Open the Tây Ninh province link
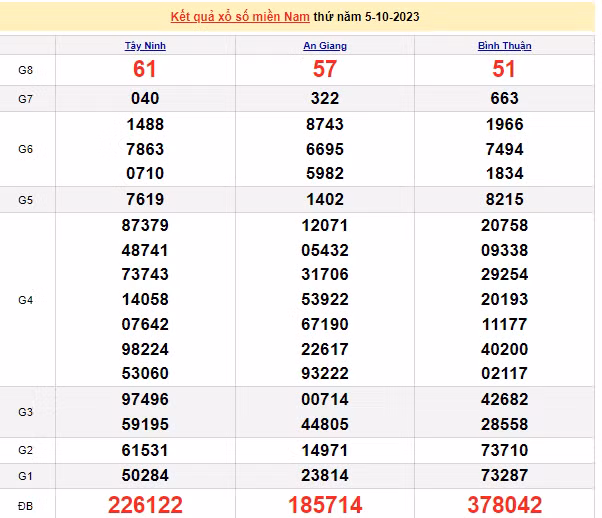The width and height of the screenshot is (602, 518). click(x=146, y=46)
